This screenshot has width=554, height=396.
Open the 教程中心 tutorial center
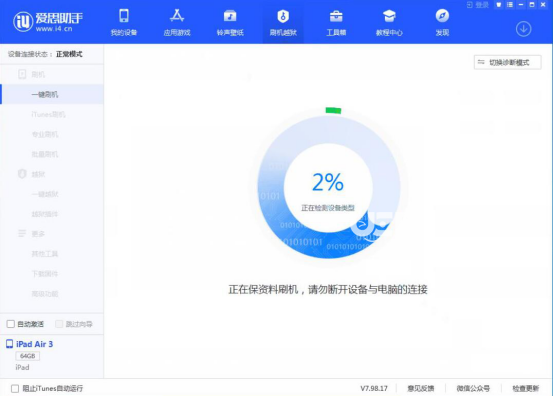pyautogui.click(x=389, y=23)
